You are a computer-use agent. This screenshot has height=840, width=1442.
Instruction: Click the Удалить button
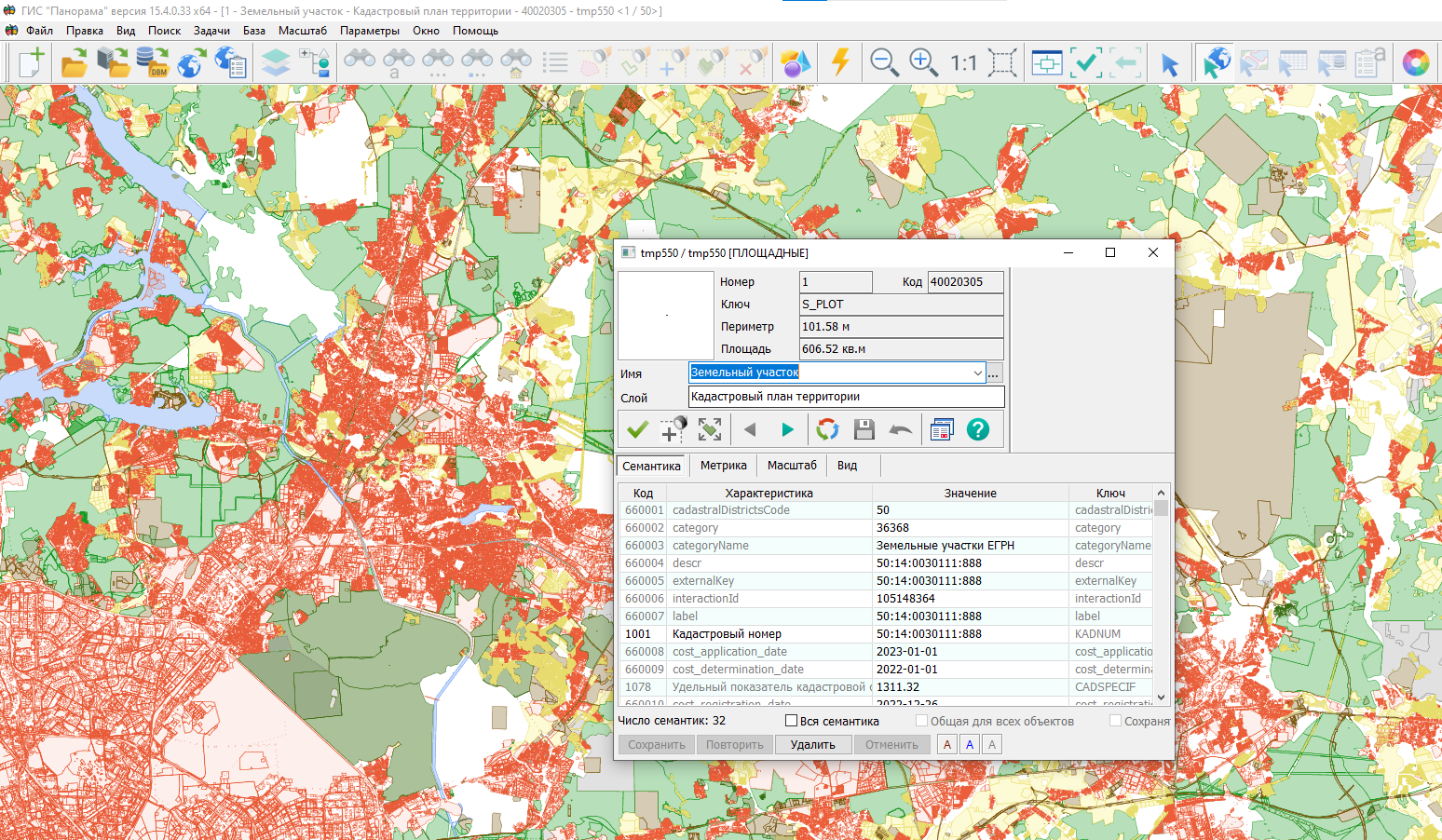point(813,745)
